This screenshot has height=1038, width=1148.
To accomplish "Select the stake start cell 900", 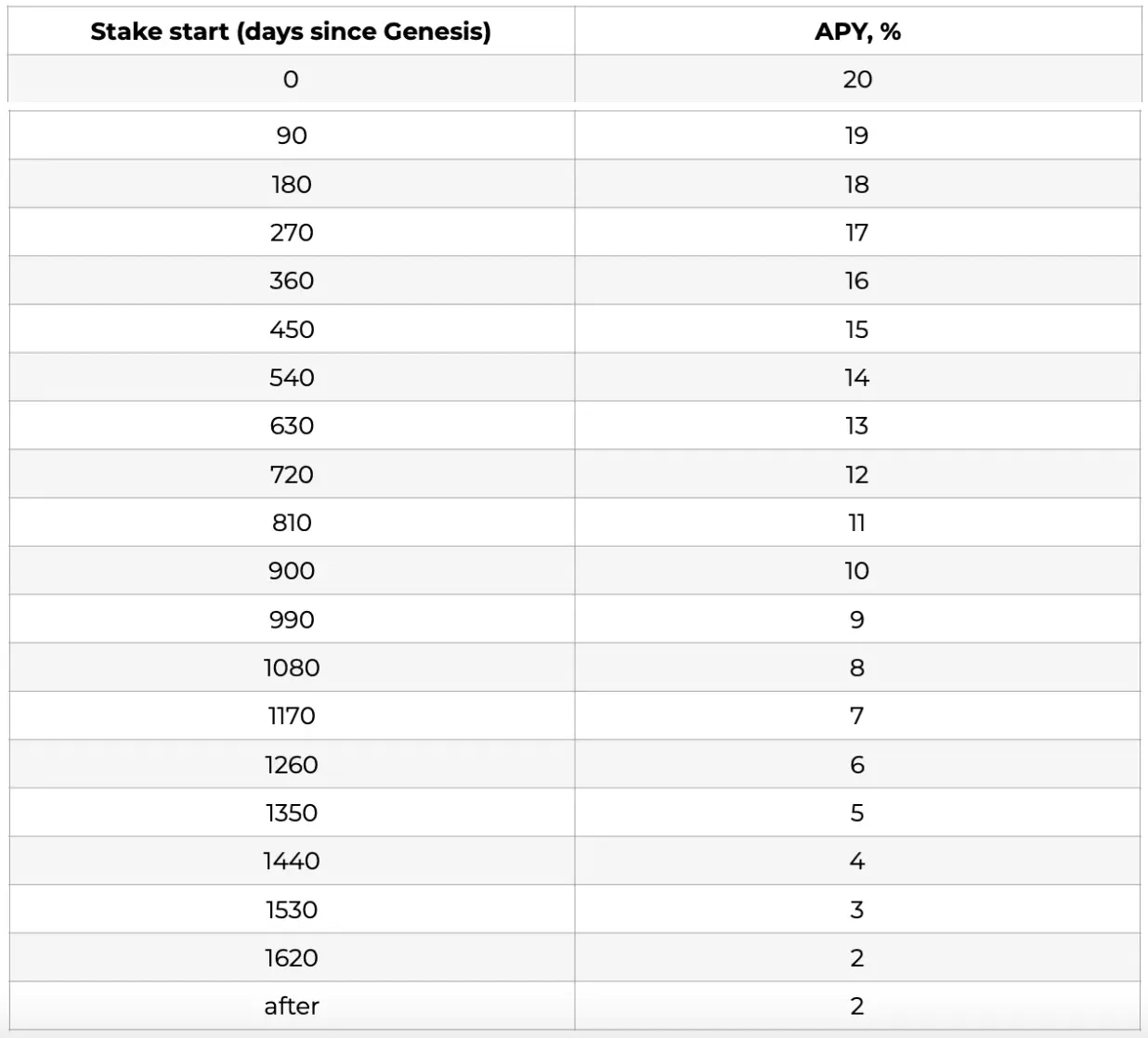I will coord(292,571).
